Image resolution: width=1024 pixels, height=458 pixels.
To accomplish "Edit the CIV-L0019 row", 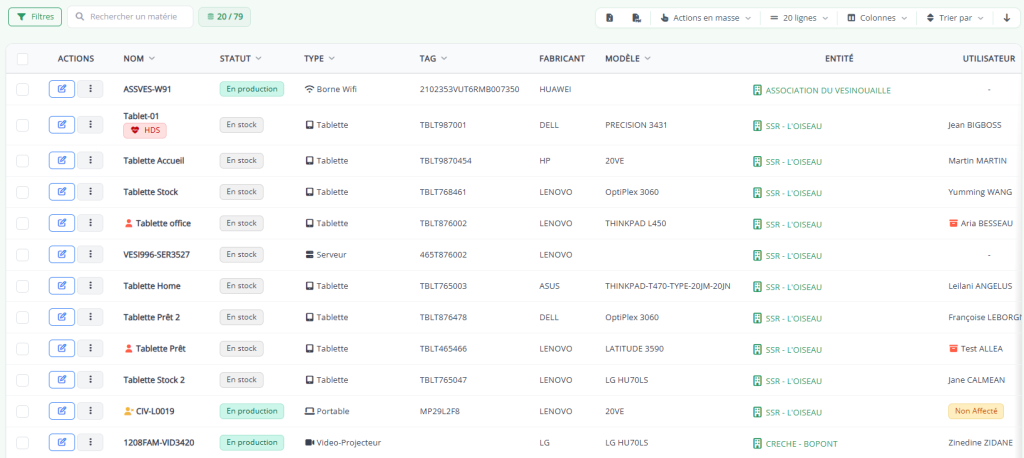I will coord(62,411).
